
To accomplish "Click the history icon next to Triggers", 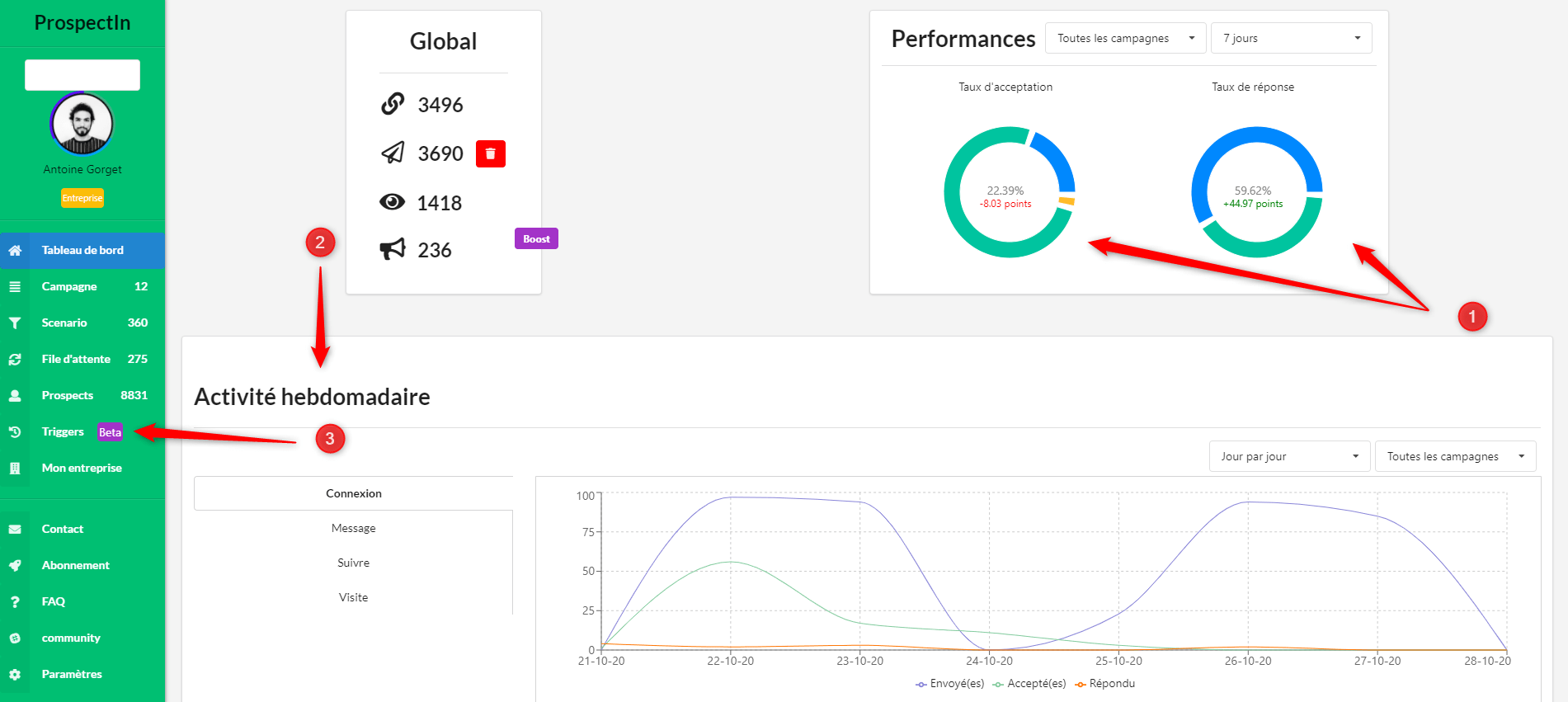I will 15,431.
